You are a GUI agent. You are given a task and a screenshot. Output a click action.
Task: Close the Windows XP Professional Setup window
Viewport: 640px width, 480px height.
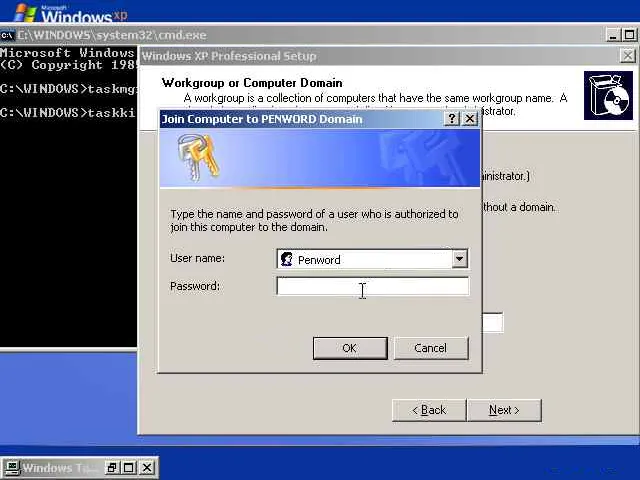(x=628, y=56)
